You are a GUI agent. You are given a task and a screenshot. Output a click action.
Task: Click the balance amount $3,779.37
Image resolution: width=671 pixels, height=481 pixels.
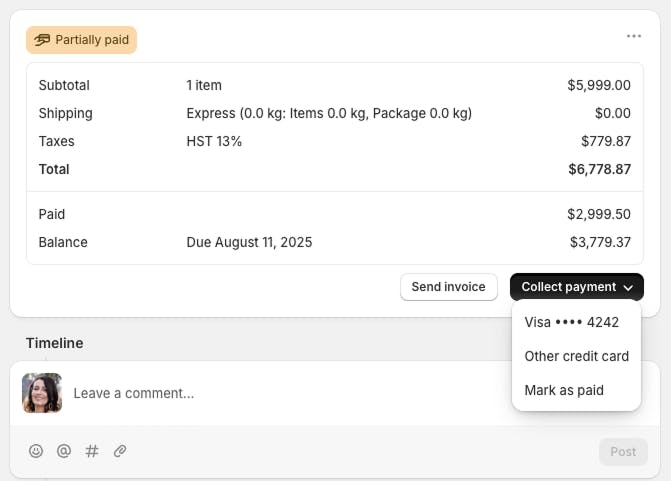click(x=600, y=242)
